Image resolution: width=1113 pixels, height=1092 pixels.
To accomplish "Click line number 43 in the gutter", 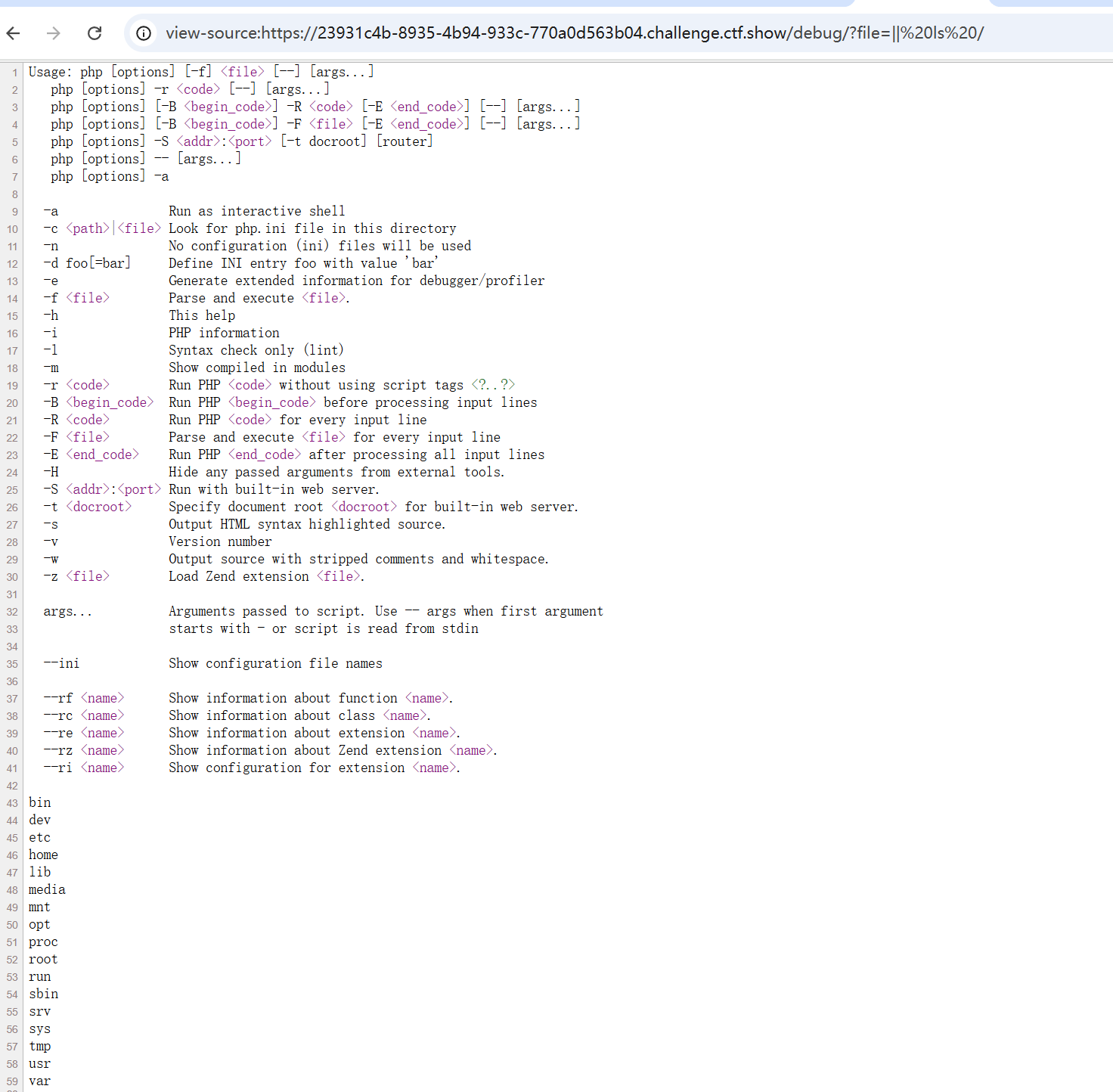I will [x=12, y=803].
